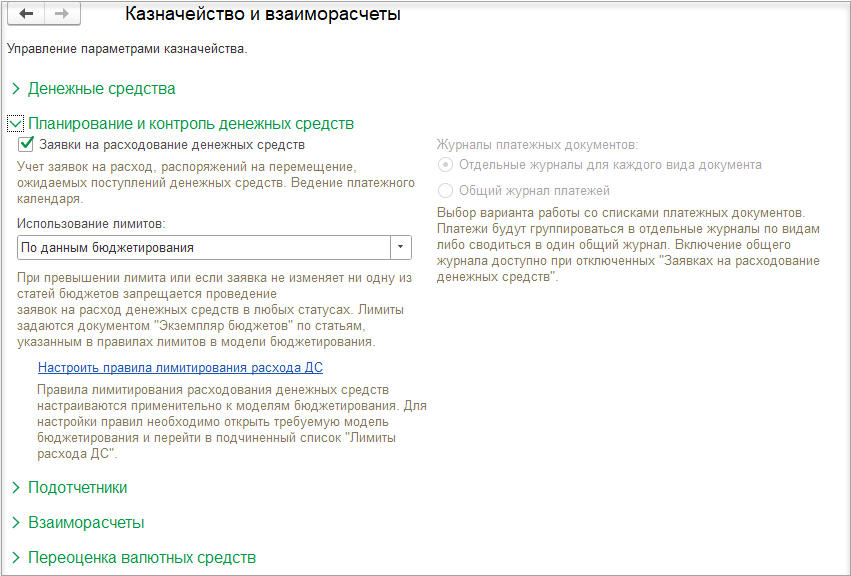Open the Подотчетники section heading
851x576 pixels.
(x=78, y=488)
